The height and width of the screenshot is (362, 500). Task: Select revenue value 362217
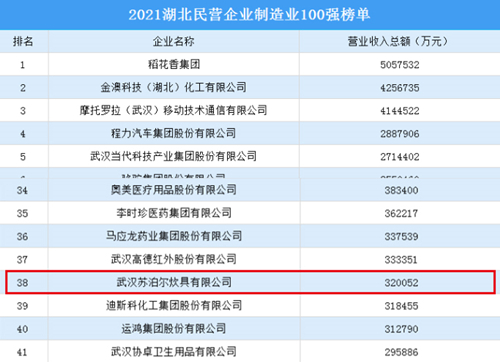401,213
